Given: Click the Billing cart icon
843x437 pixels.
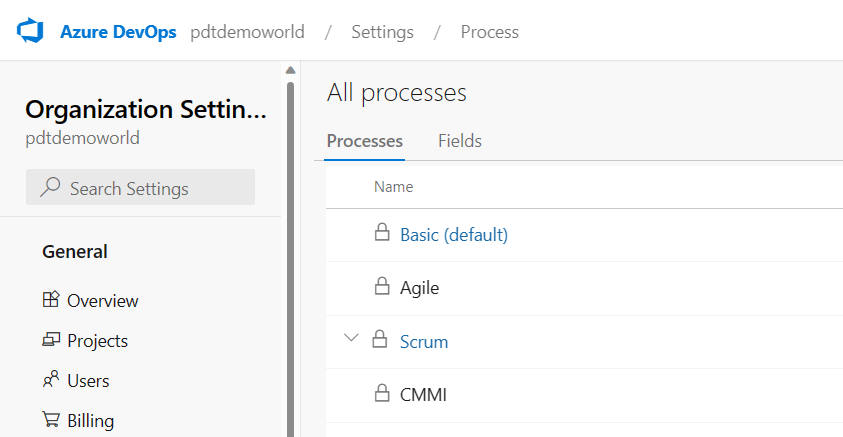Looking at the screenshot, I should coord(51,420).
